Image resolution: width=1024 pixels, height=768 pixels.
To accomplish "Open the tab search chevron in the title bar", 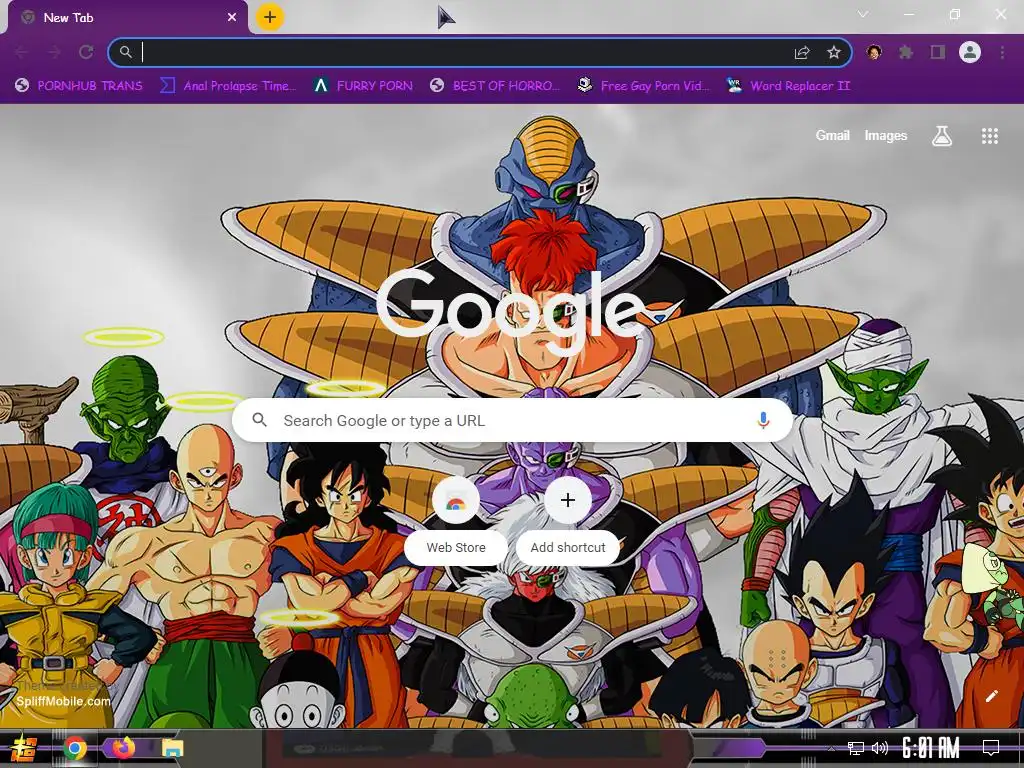I will coord(863,14).
